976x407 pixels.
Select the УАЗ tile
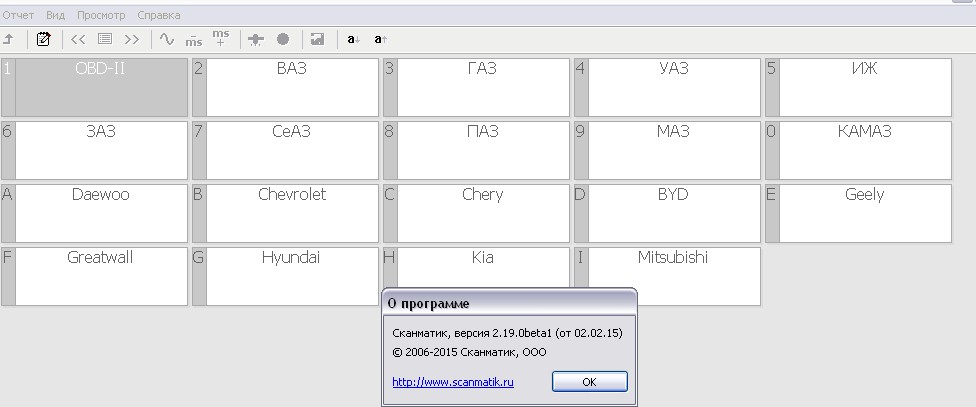tap(668, 87)
